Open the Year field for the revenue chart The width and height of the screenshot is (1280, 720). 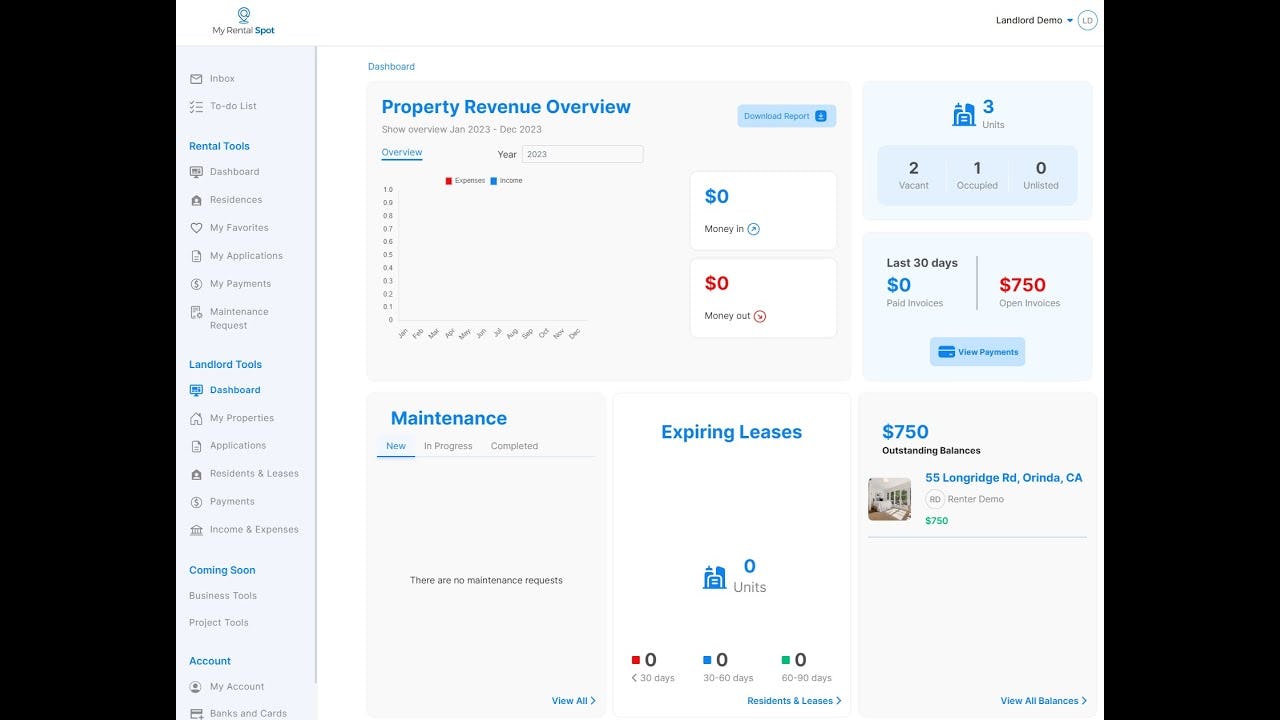click(583, 153)
